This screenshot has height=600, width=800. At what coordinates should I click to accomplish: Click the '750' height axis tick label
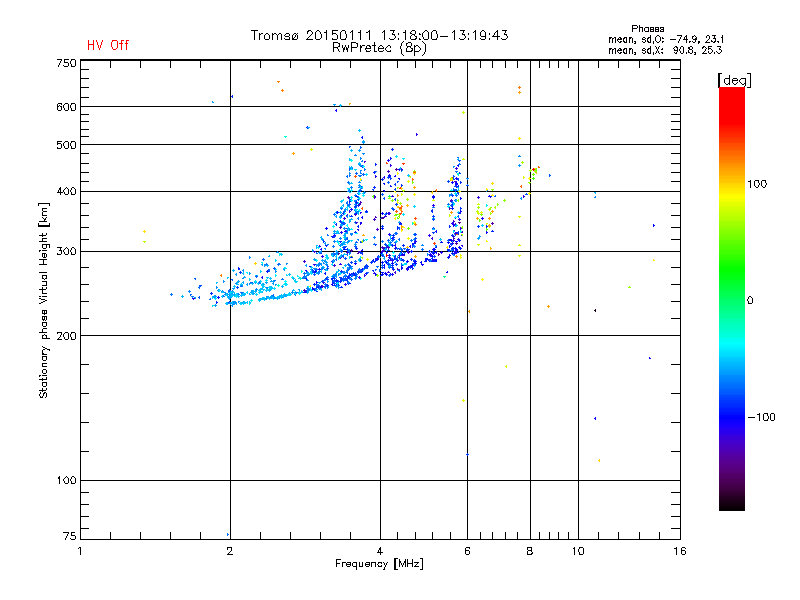point(66,63)
